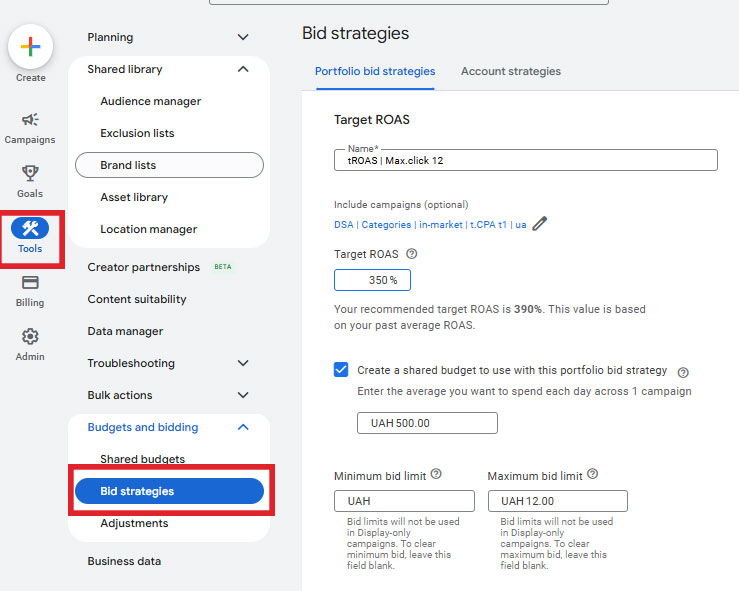Expand the Planning section

(x=243, y=37)
